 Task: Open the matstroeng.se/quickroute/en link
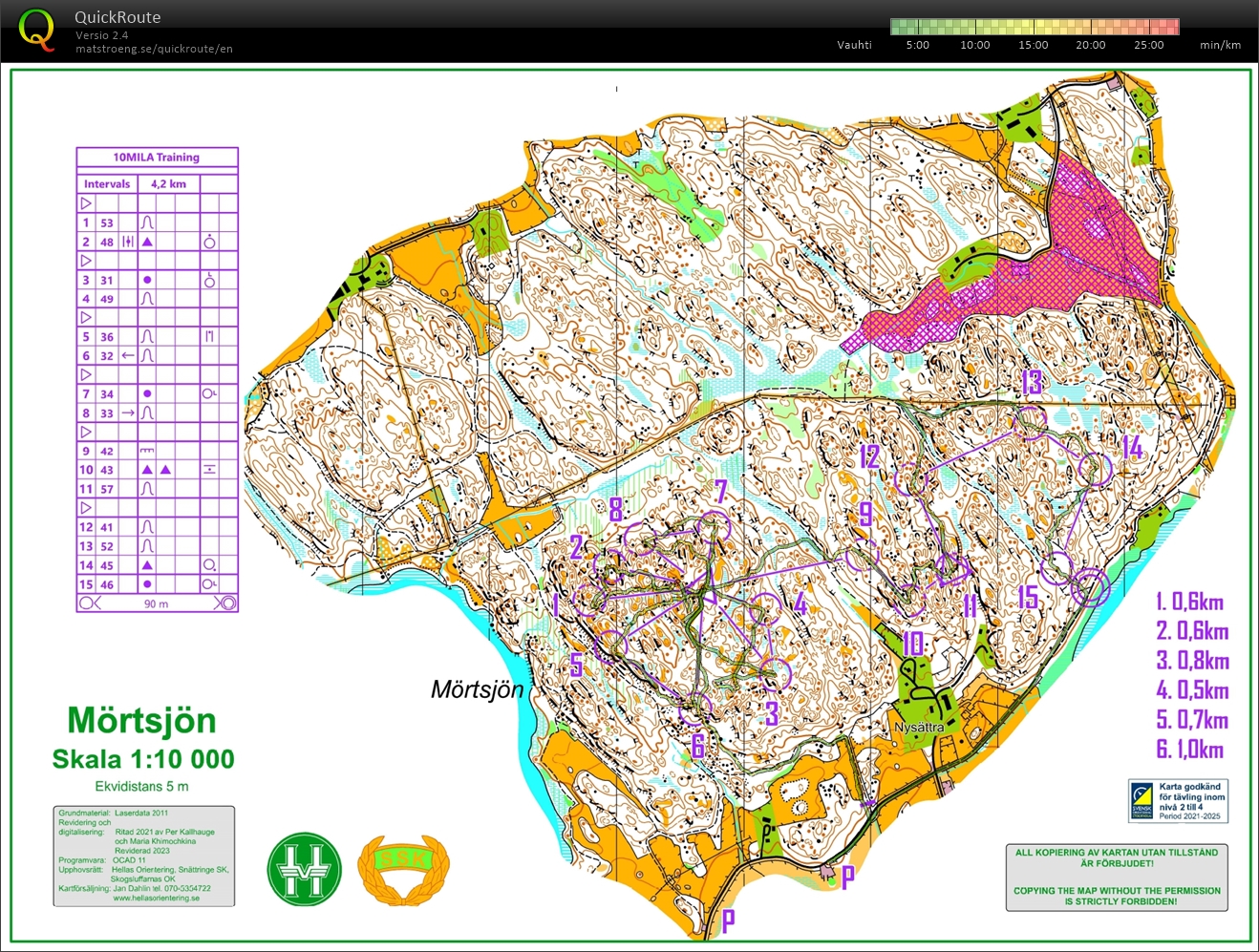[x=154, y=49]
